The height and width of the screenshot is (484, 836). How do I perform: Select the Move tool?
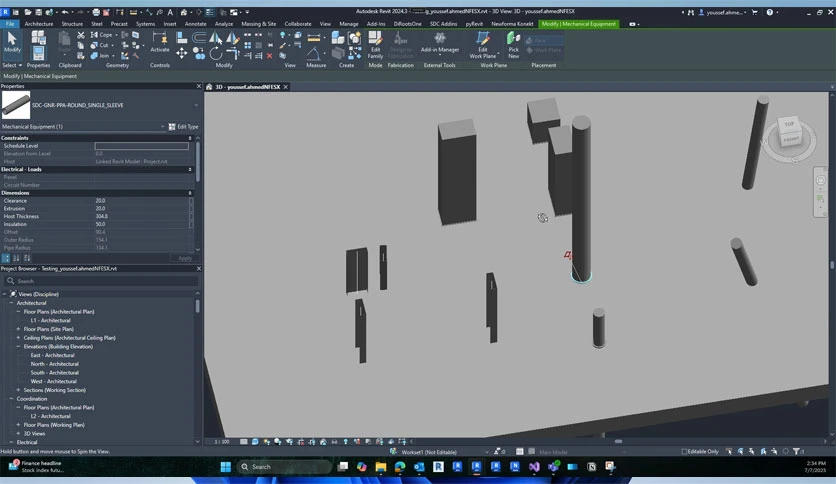tap(182, 53)
